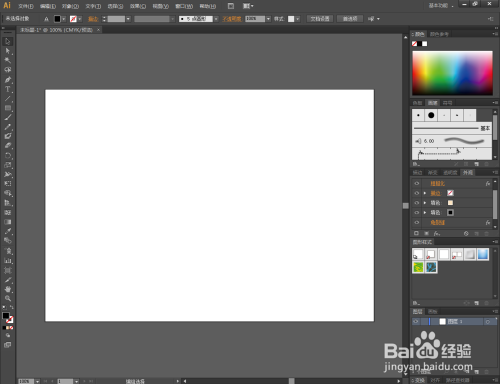The height and width of the screenshot is (384, 500).
Task: Select the Eyedropper tool
Action: (8, 231)
